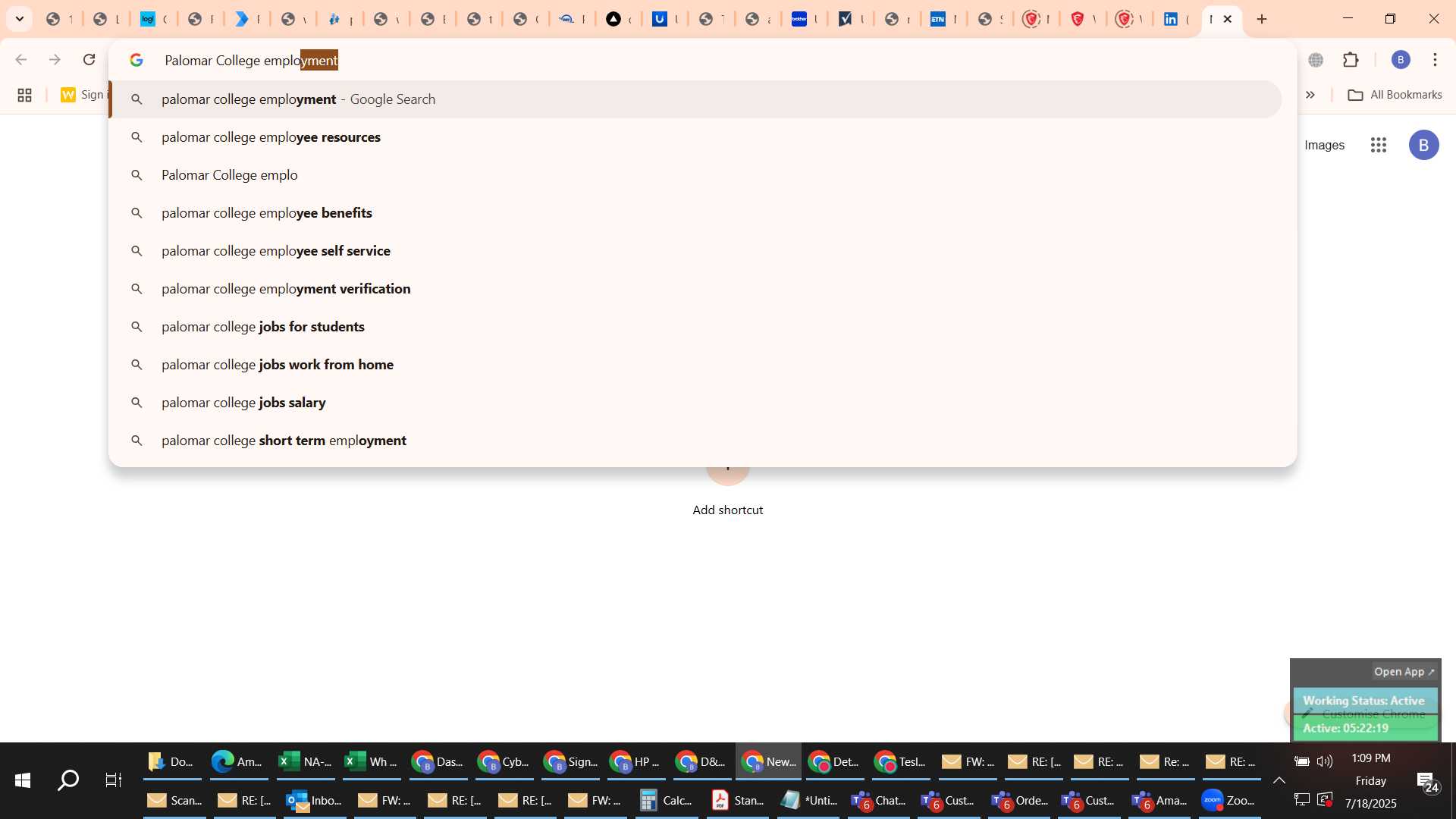Reload the current page
This screenshot has height=819, width=1456.
click(89, 59)
